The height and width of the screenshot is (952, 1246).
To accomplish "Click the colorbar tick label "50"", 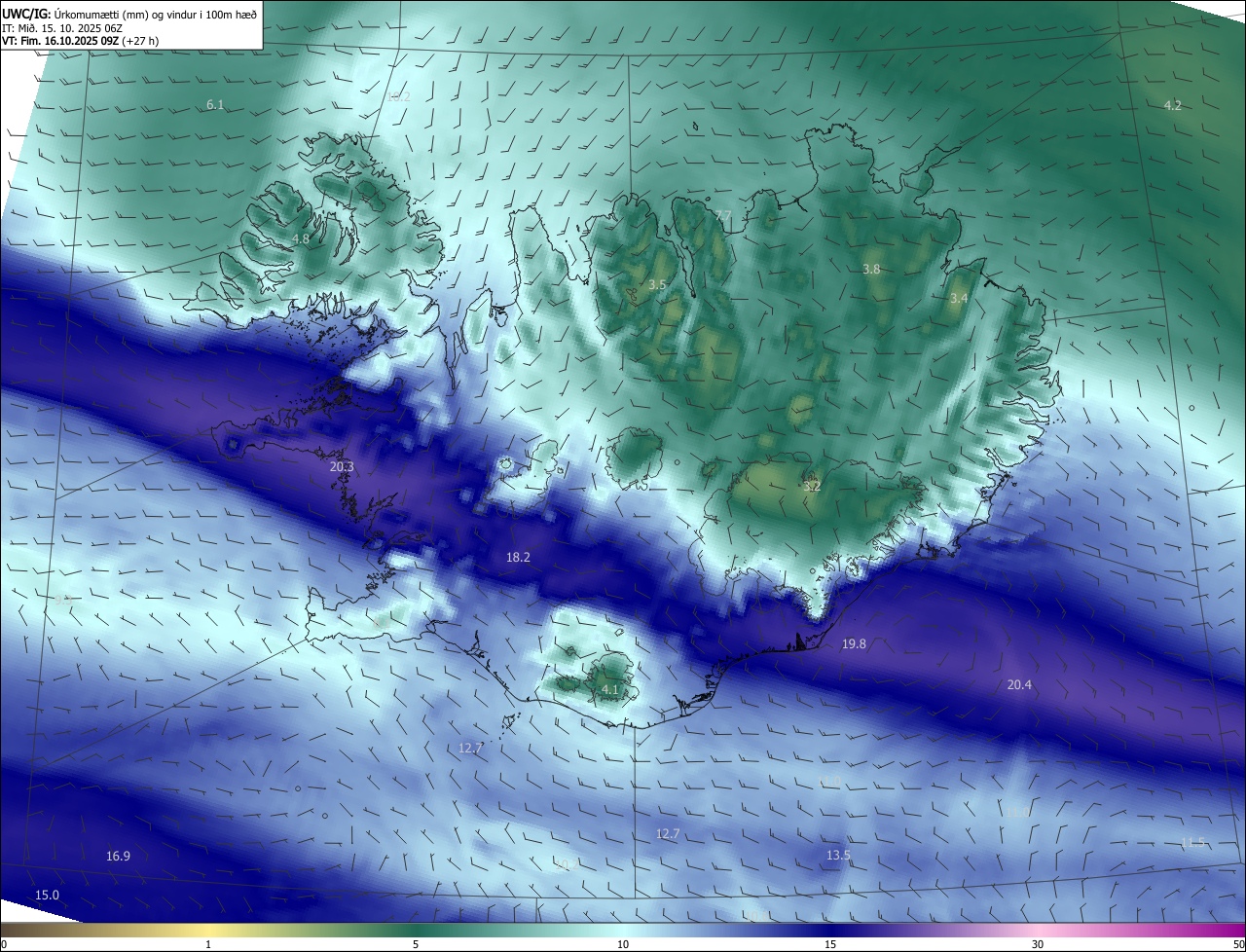I will [1238, 944].
